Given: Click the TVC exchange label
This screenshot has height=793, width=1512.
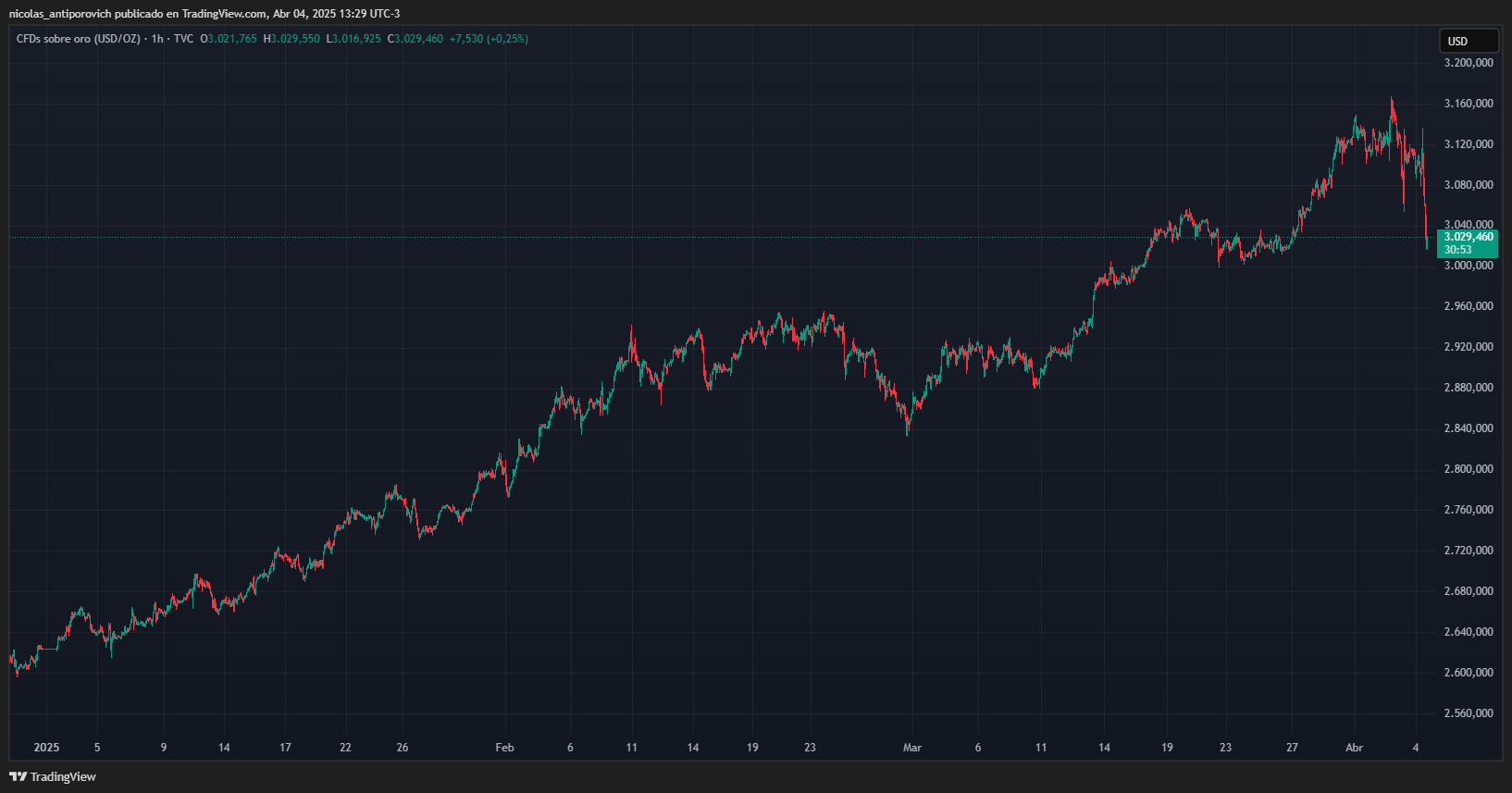Looking at the screenshot, I should coord(184,39).
